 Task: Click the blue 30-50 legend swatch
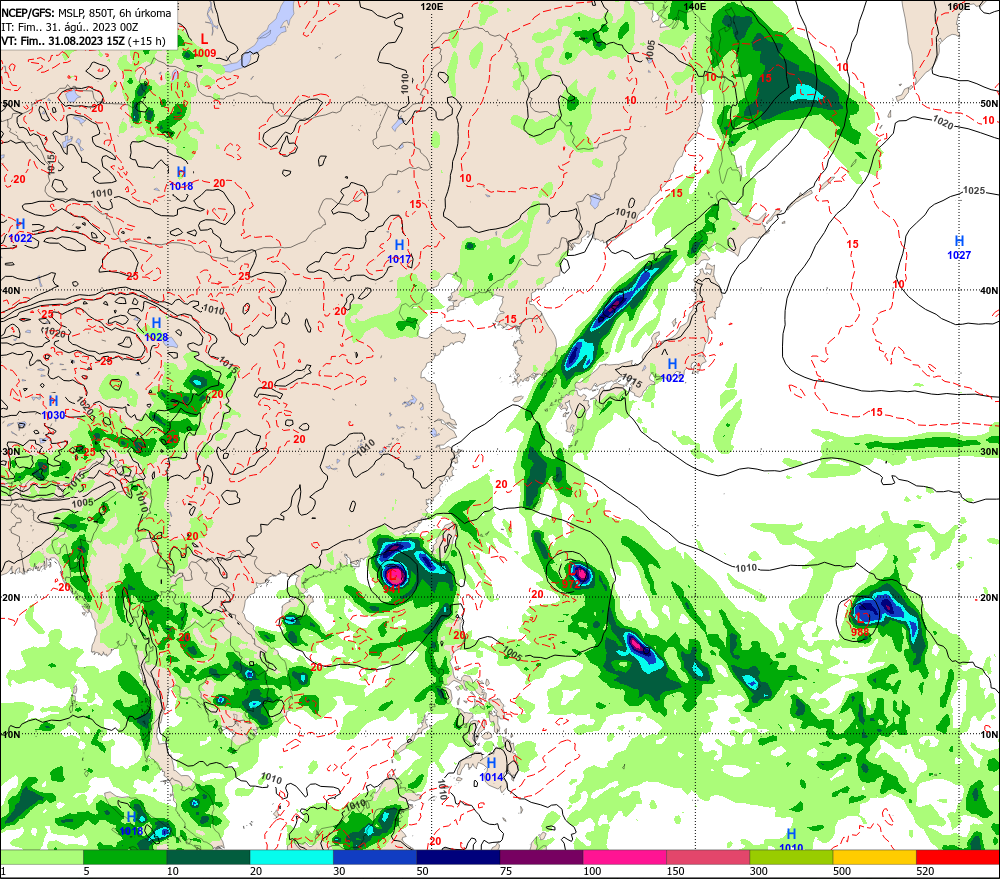coord(374,857)
